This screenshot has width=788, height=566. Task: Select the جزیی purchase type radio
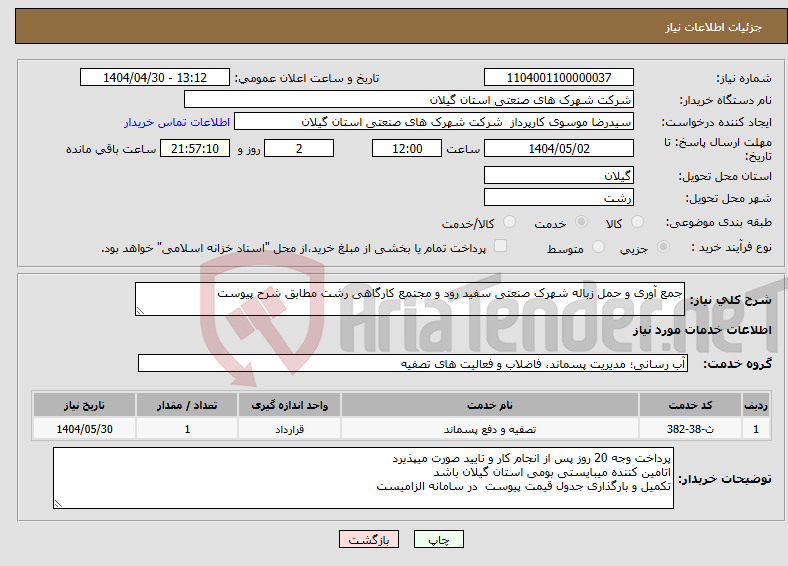click(663, 247)
